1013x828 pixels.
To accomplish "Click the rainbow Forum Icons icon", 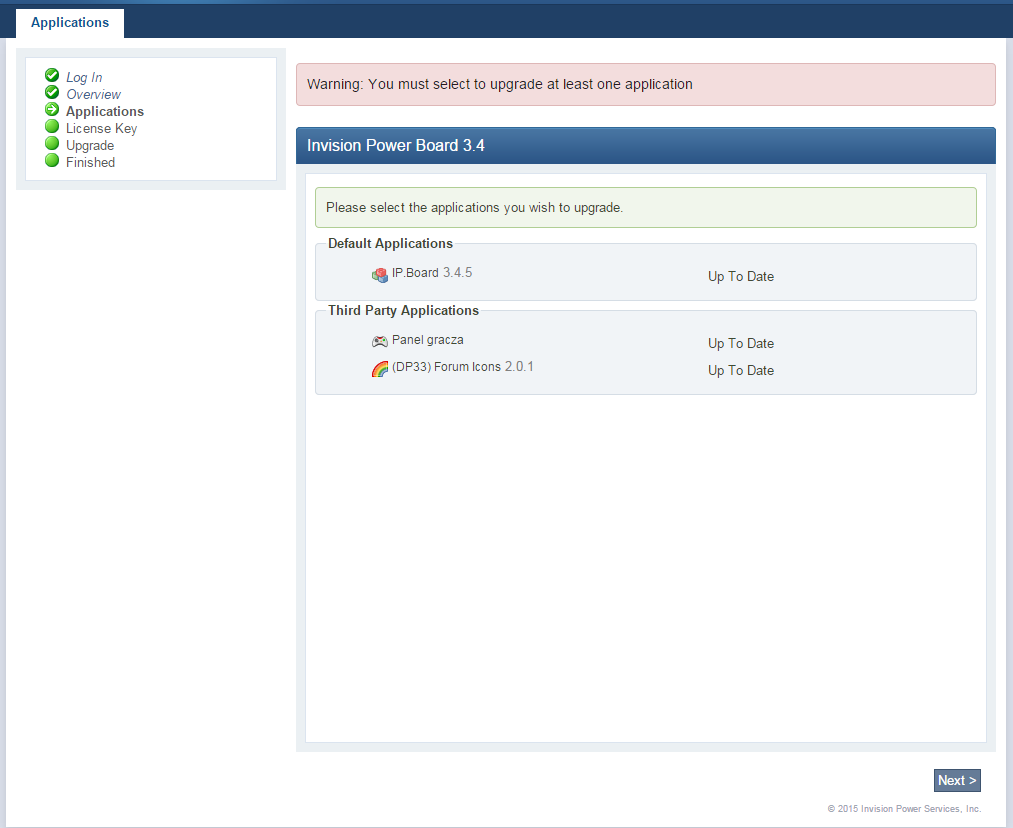I will point(380,369).
